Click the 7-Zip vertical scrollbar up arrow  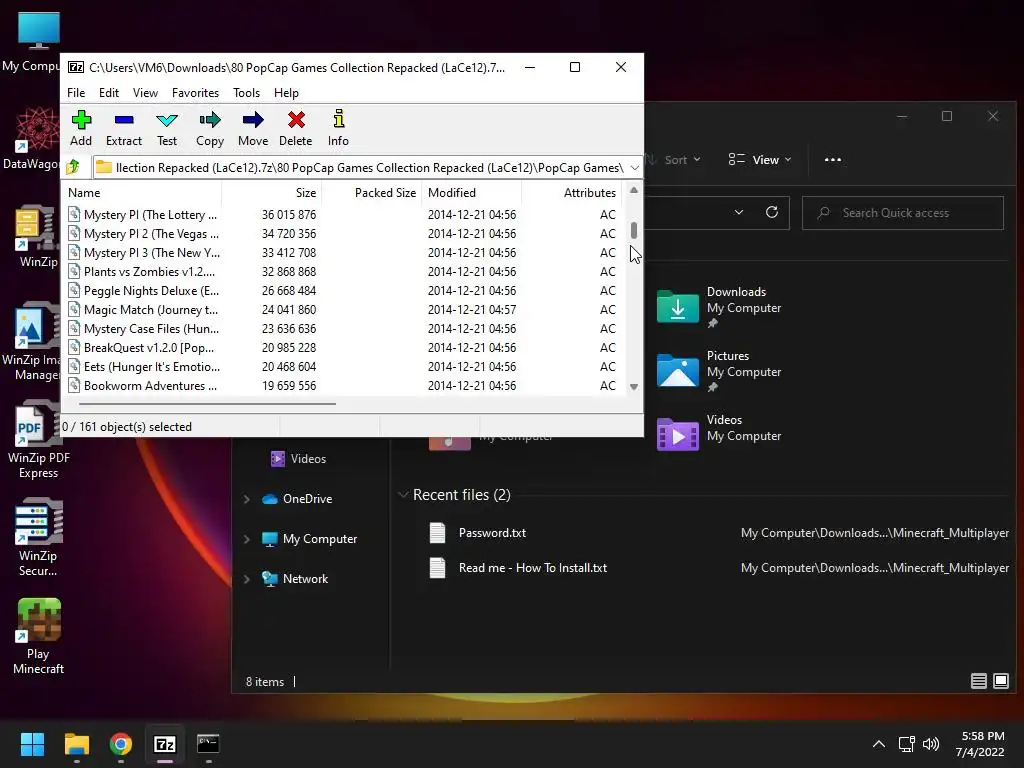tap(633, 190)
